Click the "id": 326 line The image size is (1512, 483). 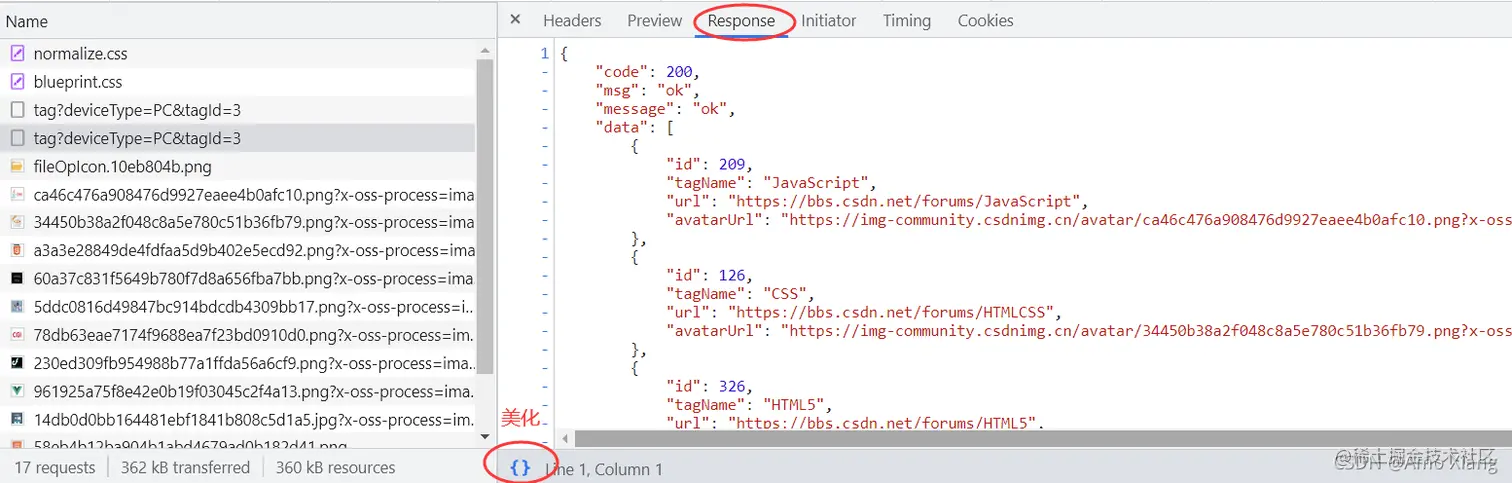click(x=709, y=386)
